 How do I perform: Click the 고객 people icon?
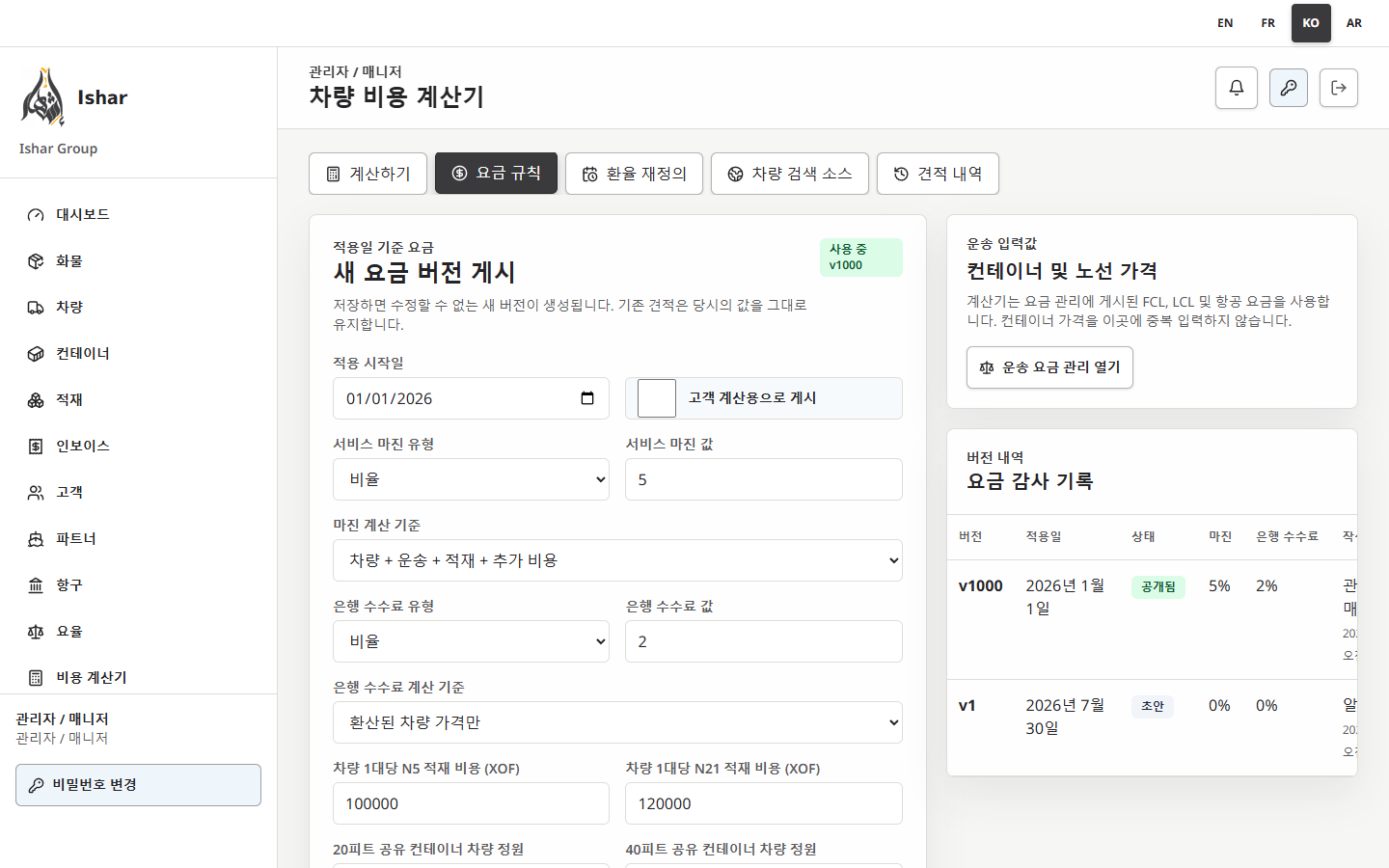tap(36, 493)
